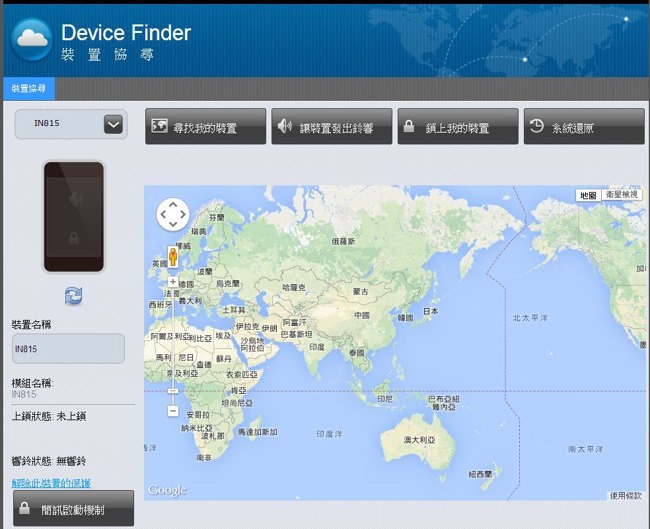Screen dimensions: 650x529
Task: Click the Google logo on map
Action: [167, 490]
